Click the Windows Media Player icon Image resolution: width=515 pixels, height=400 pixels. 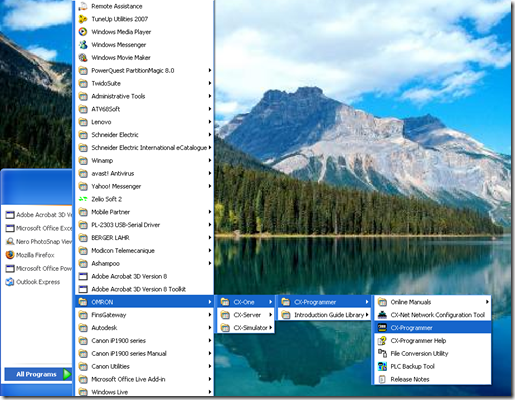click(x=83, y=32)
